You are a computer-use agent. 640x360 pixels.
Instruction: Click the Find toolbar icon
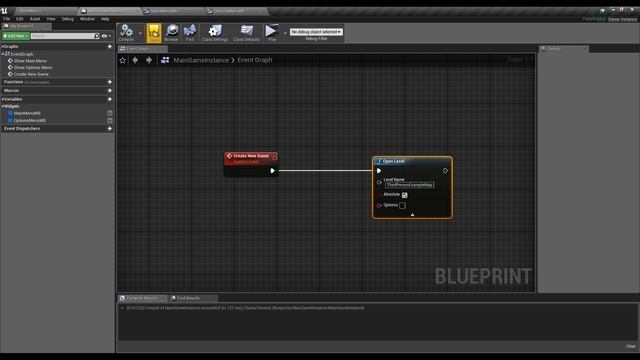[x=190, y=33]
